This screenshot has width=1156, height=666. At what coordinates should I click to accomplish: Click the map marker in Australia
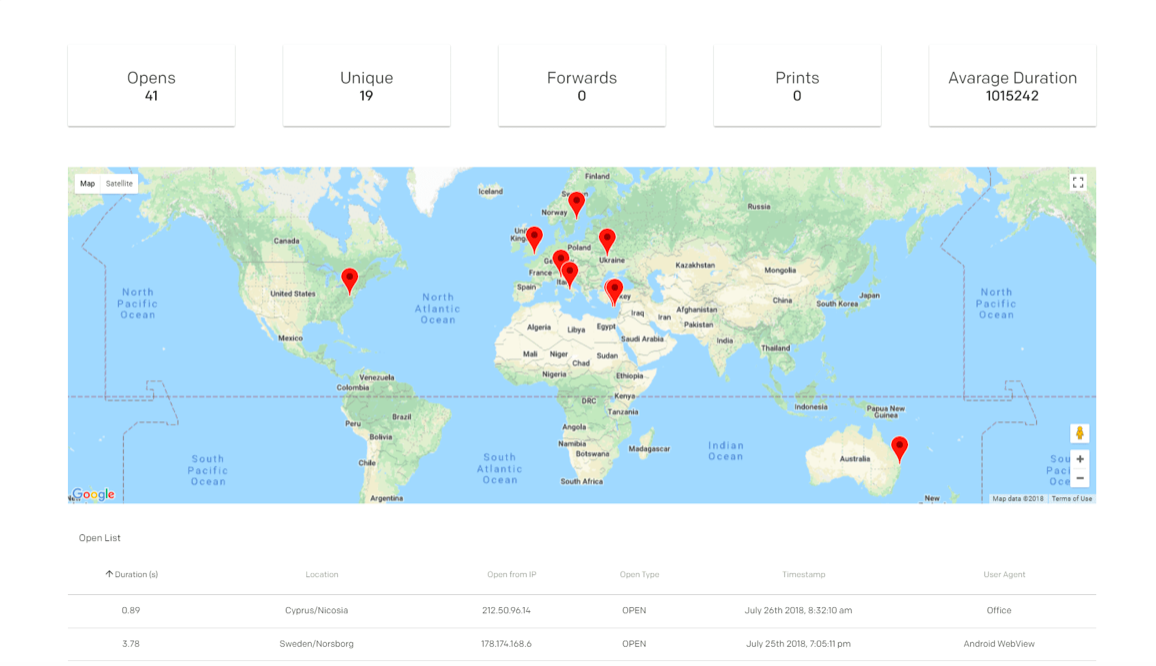pos(899,448)
